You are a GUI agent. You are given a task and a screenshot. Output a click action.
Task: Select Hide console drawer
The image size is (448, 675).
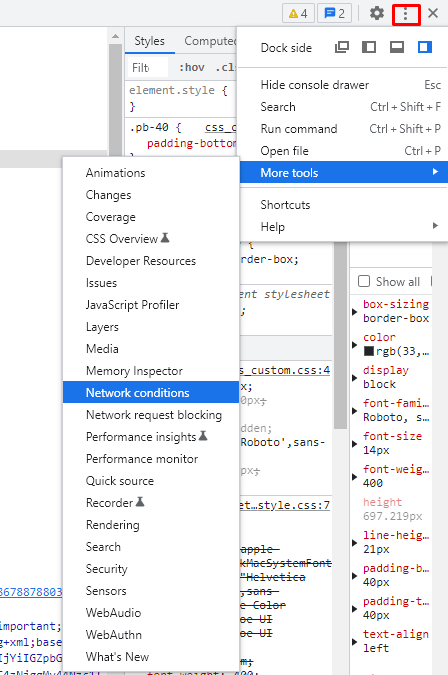(343, 85)
